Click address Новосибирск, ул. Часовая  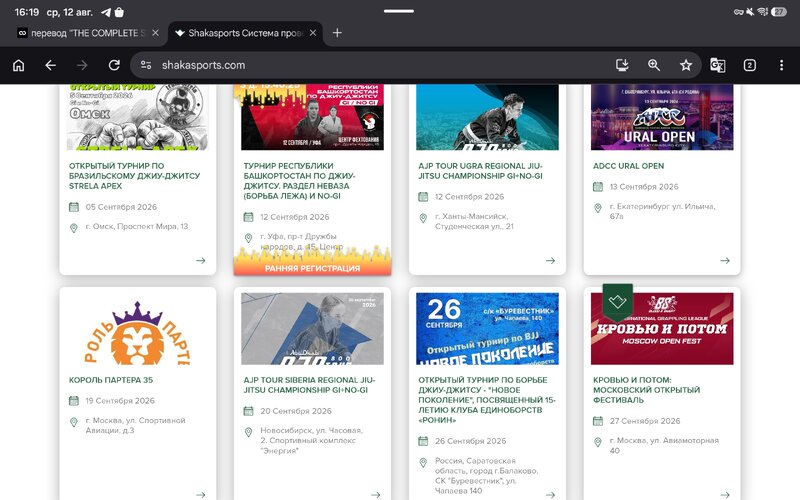tap(311, 440)
